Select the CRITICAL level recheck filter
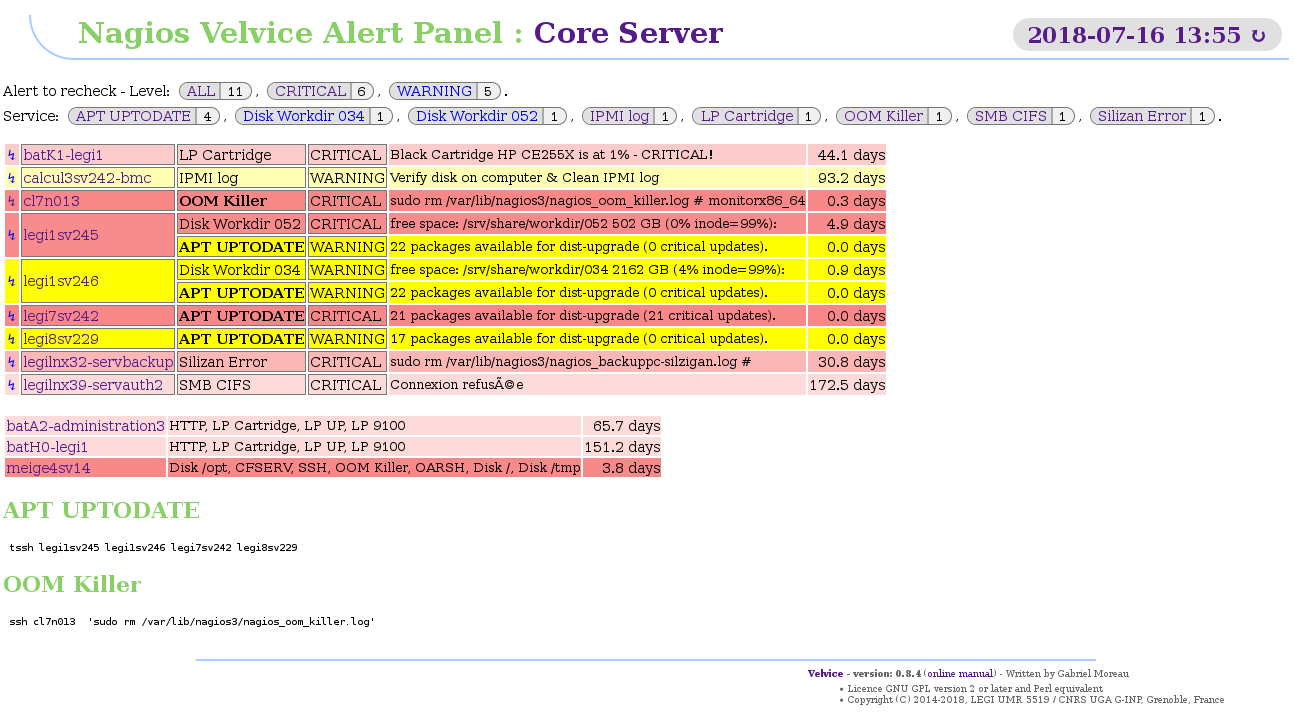The height and width of the screenshot is (713, 1294). coord(310,91)
